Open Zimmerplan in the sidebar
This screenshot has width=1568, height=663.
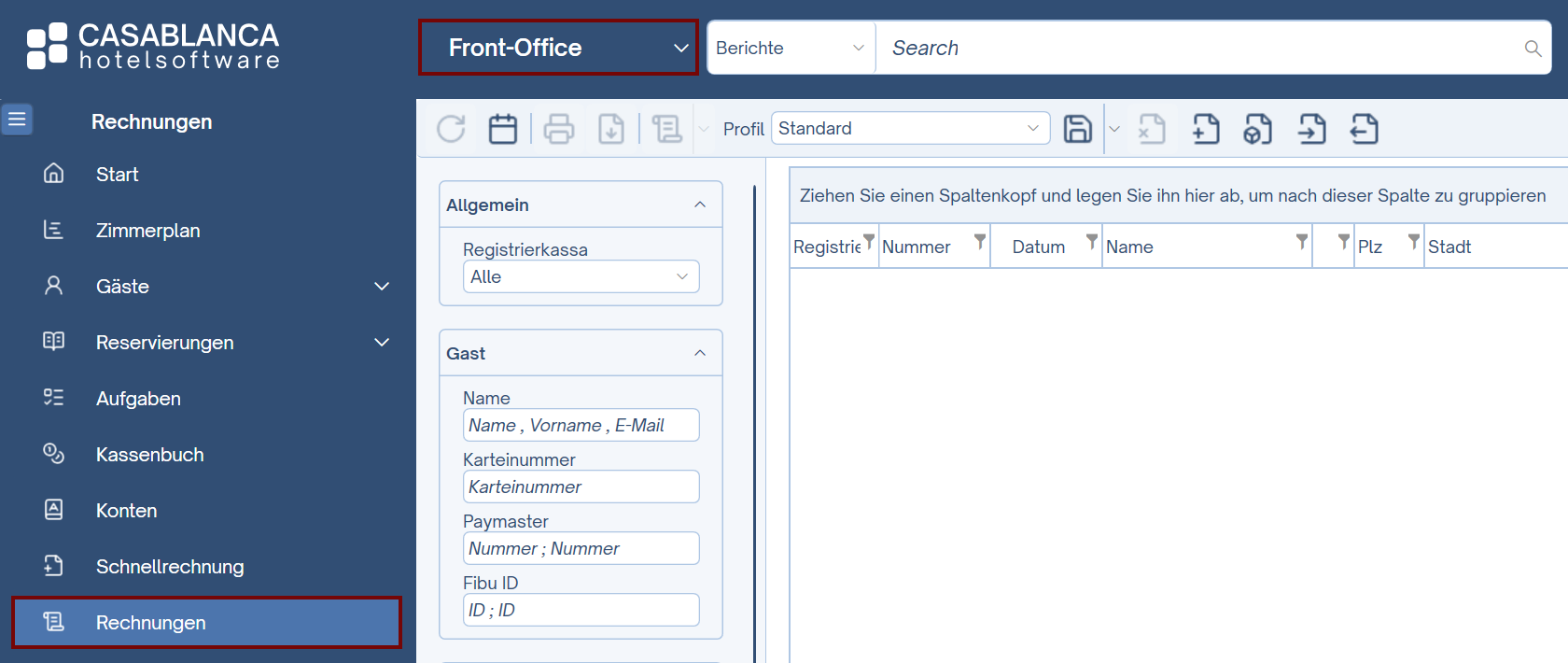pyautogui.click(x=147, y=231)
